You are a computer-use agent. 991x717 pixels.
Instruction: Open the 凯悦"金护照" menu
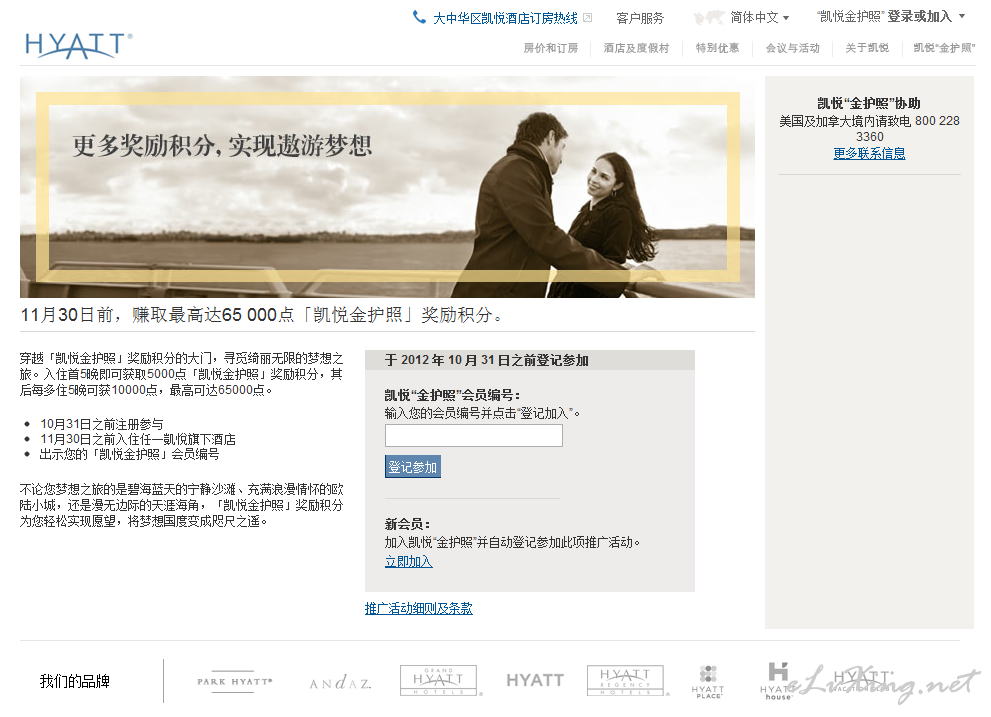[944, 48]
